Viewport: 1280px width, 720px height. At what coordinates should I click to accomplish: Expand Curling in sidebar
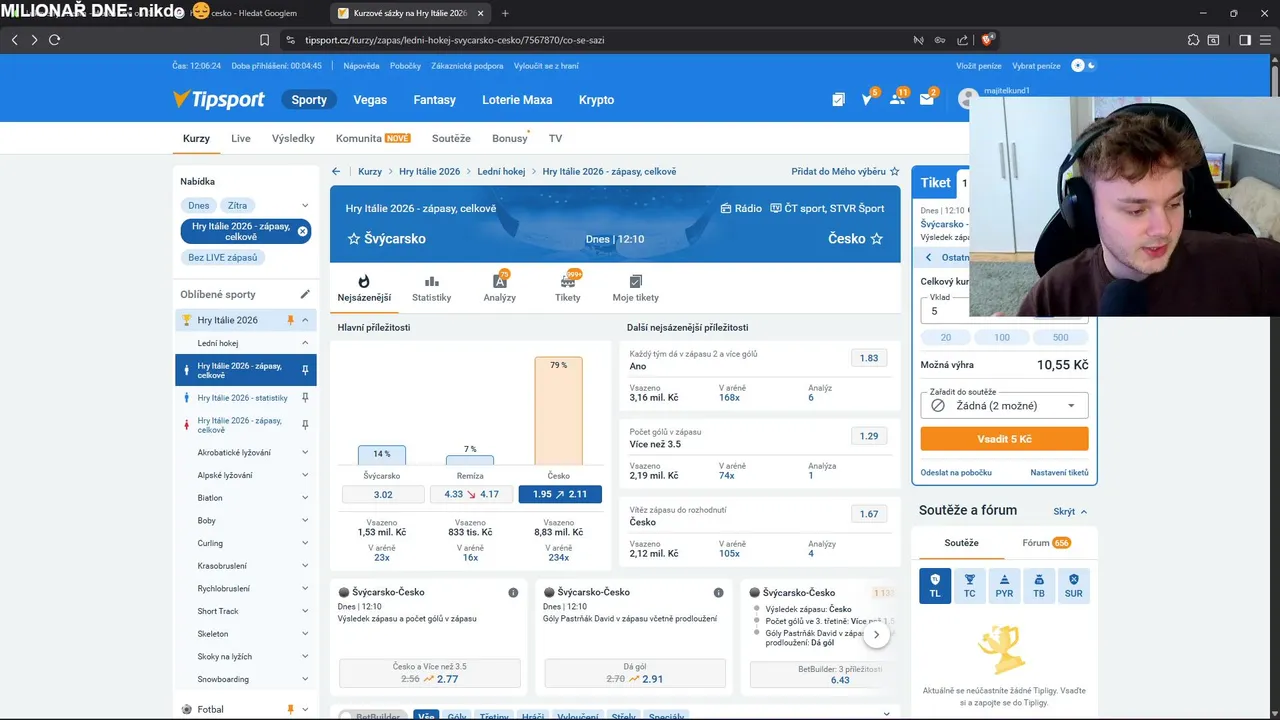(x=305, y=543)
